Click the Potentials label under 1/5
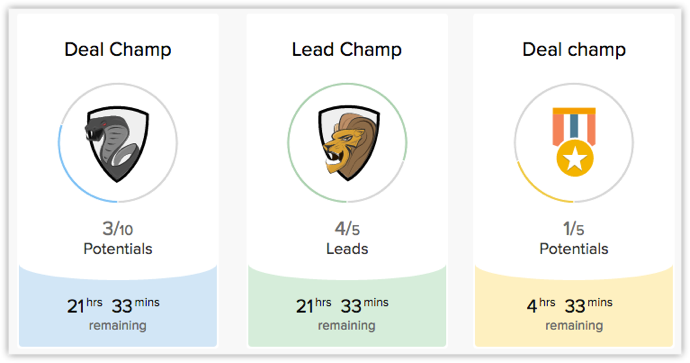 tap(574, 249)
